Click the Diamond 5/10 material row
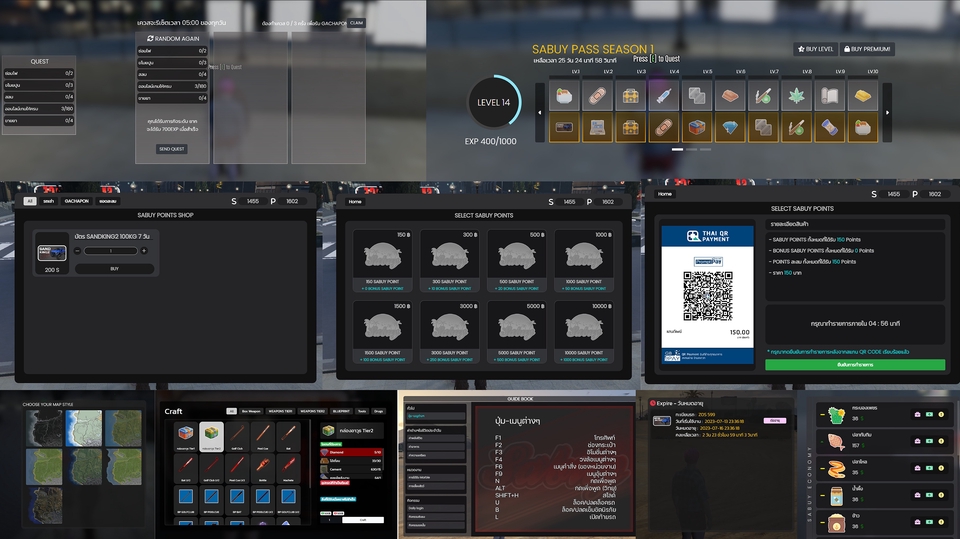Image resolution: width=960 pixels, height=539 pixels. [x=351, y=452]
